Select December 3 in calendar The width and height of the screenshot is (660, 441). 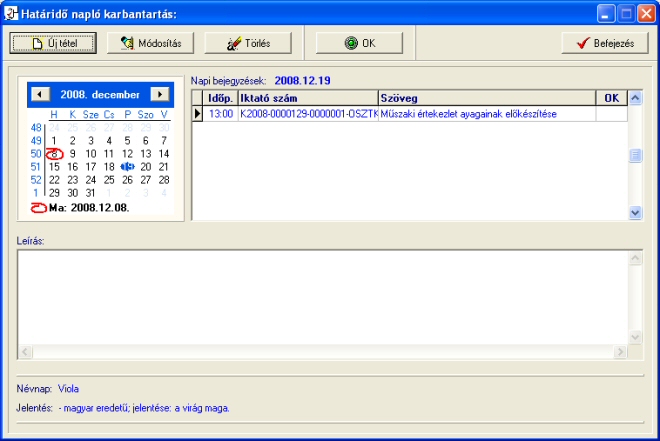coord(90,141)
